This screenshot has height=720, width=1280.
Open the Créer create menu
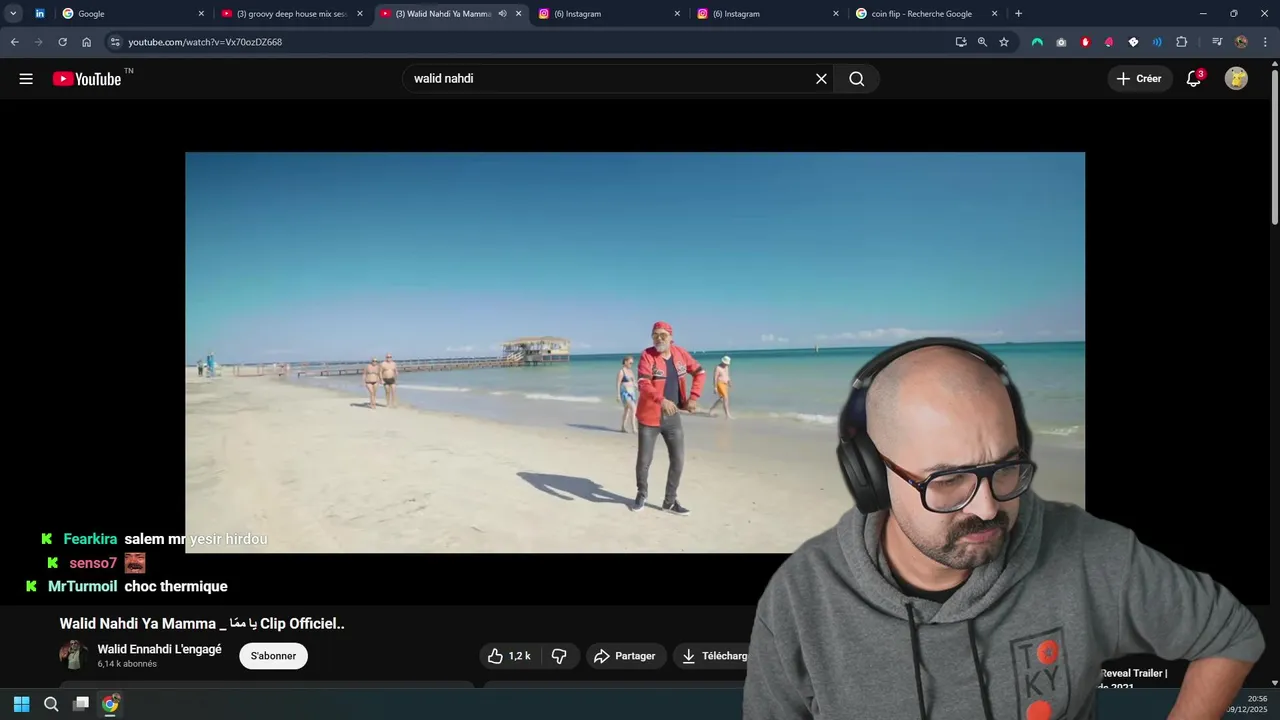[x=1139, y=79]
